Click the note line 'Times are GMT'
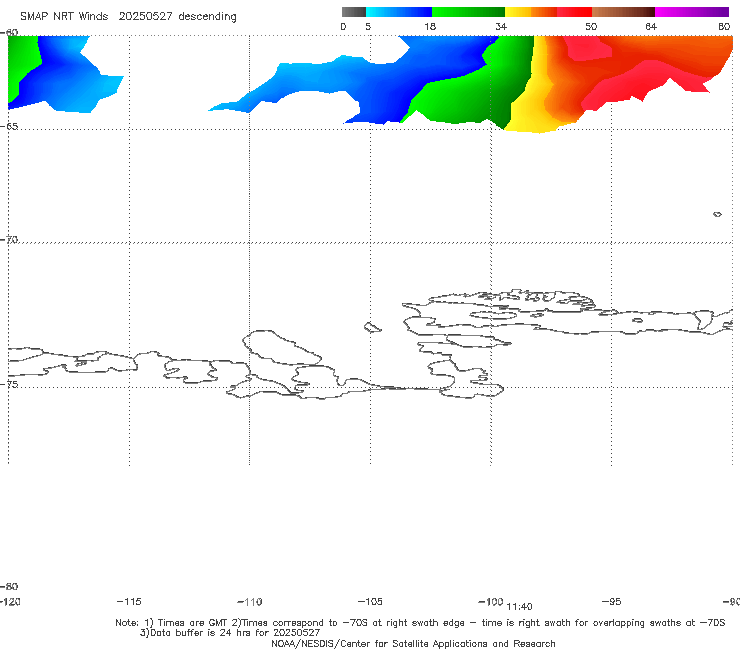This screenshot has height=650, width=740. click(193, 623)
